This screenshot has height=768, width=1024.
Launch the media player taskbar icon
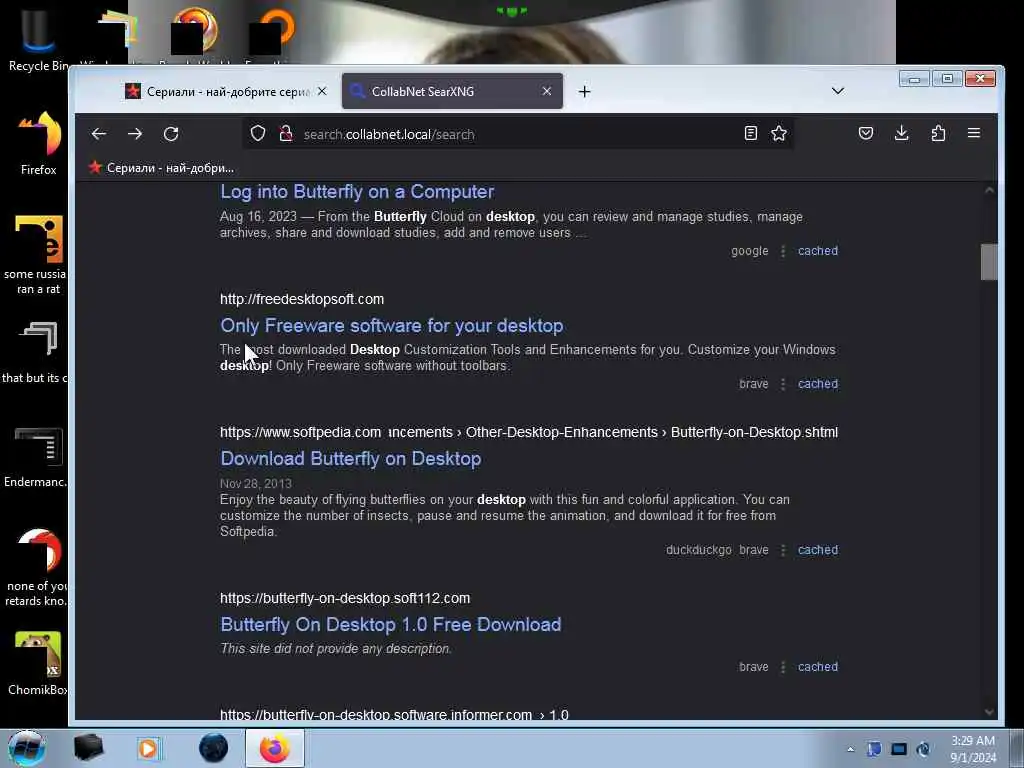149,748
